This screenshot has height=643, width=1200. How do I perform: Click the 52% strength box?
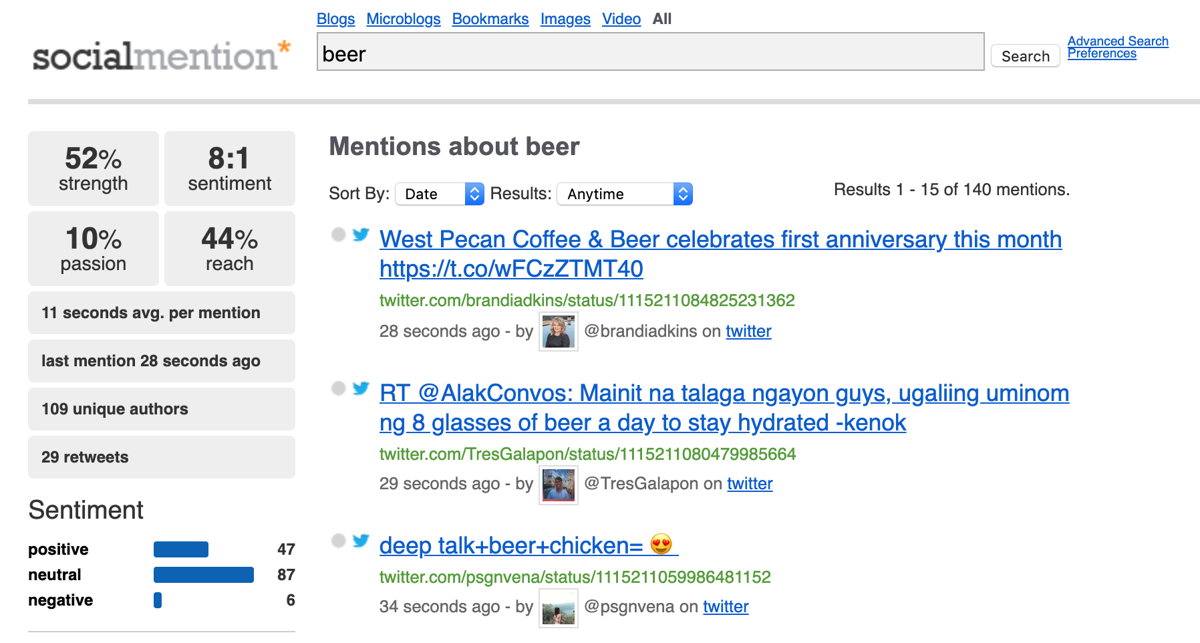click(93, 168)
